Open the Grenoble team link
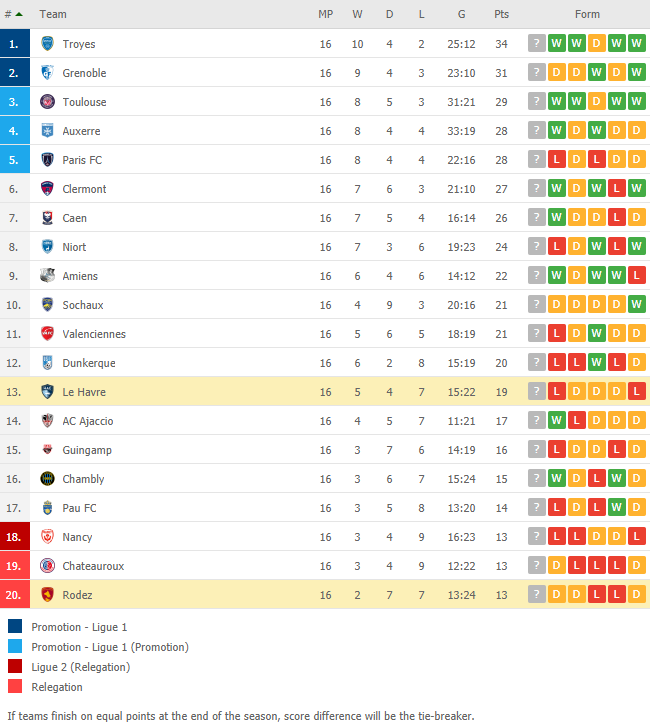 (x=84, y=73)
